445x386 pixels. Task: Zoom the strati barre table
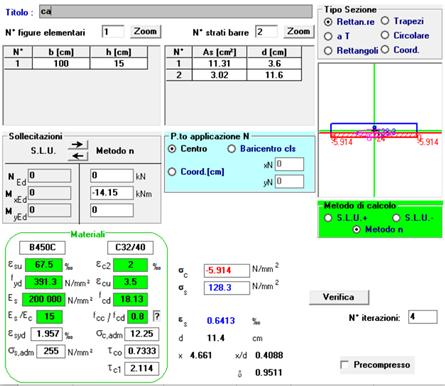click(299, 32)
